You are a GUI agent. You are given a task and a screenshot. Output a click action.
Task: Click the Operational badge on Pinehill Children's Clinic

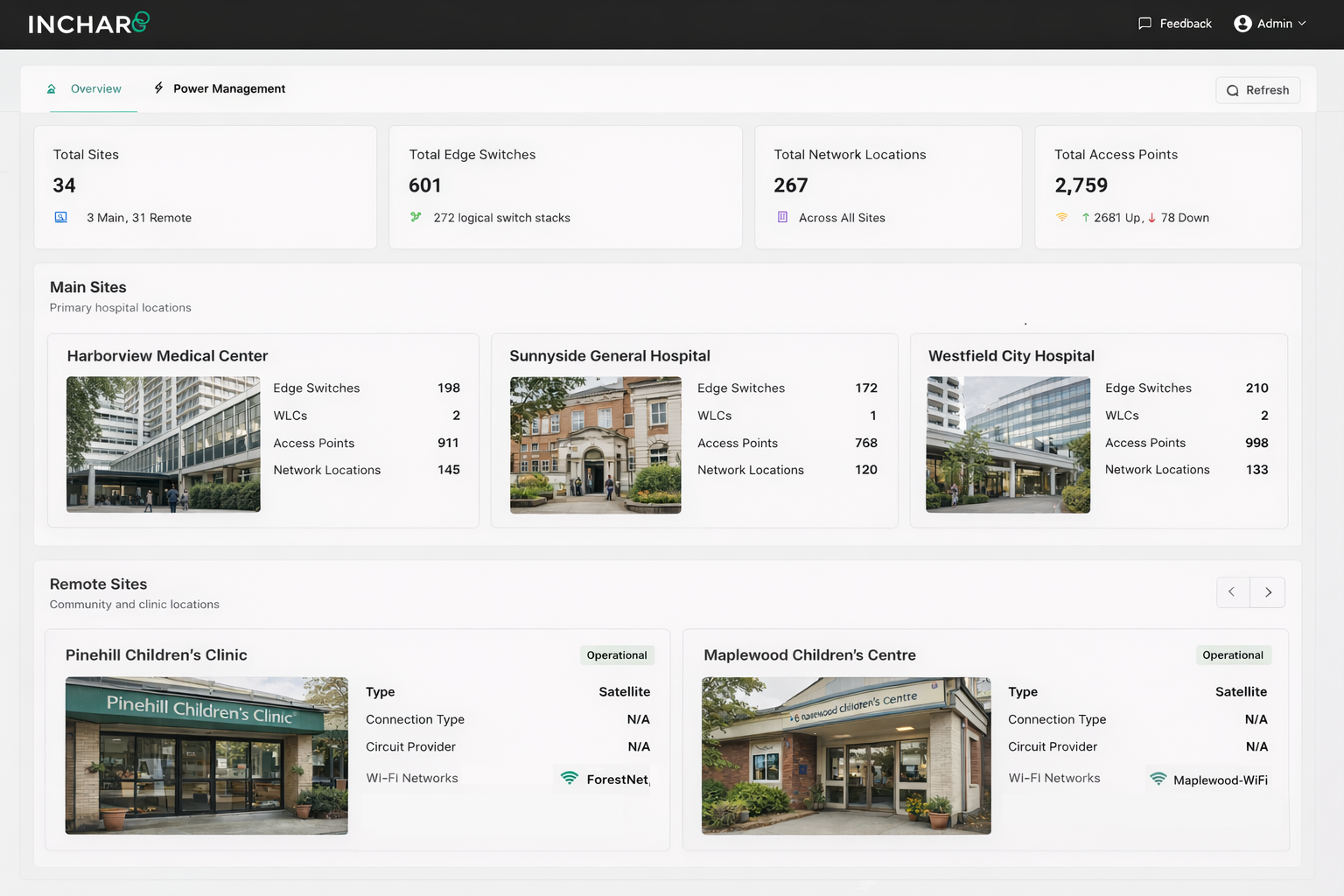[x=617, y=654]
